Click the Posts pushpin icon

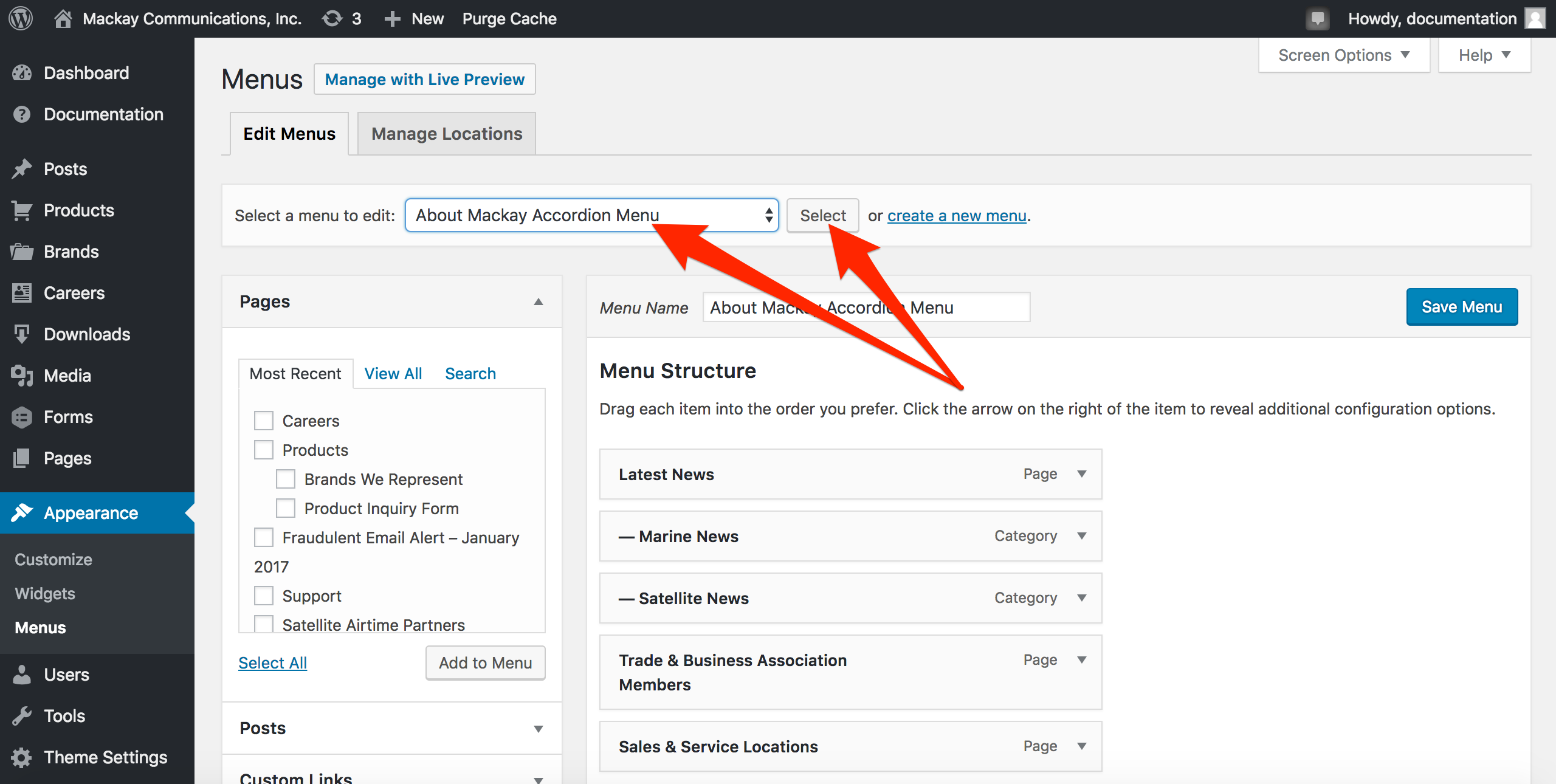click(x=22, y=169)
